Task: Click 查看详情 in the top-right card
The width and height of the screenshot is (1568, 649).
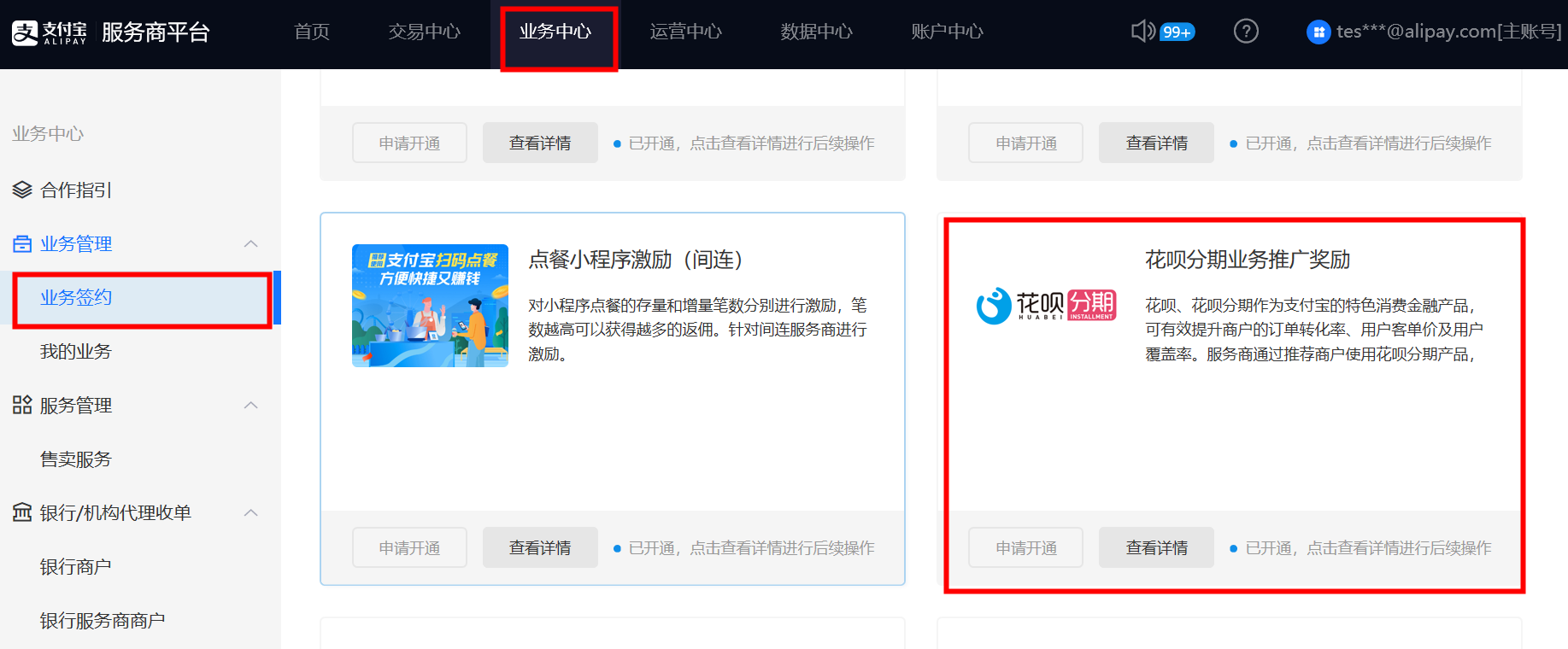Action: click(x=1156, y=143)
